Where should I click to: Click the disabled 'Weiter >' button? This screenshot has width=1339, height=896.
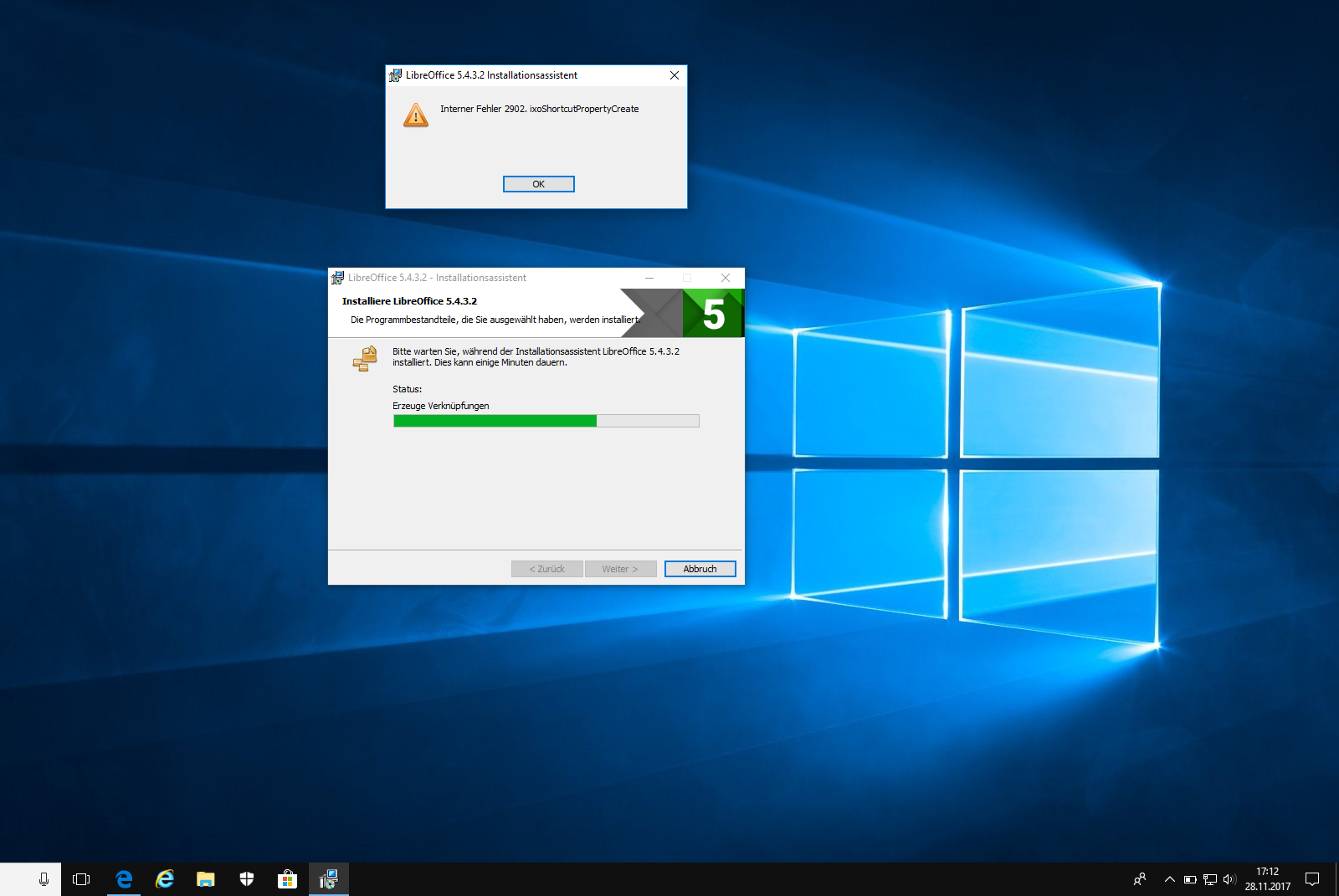pyautogui.click(x=620, y=569)
